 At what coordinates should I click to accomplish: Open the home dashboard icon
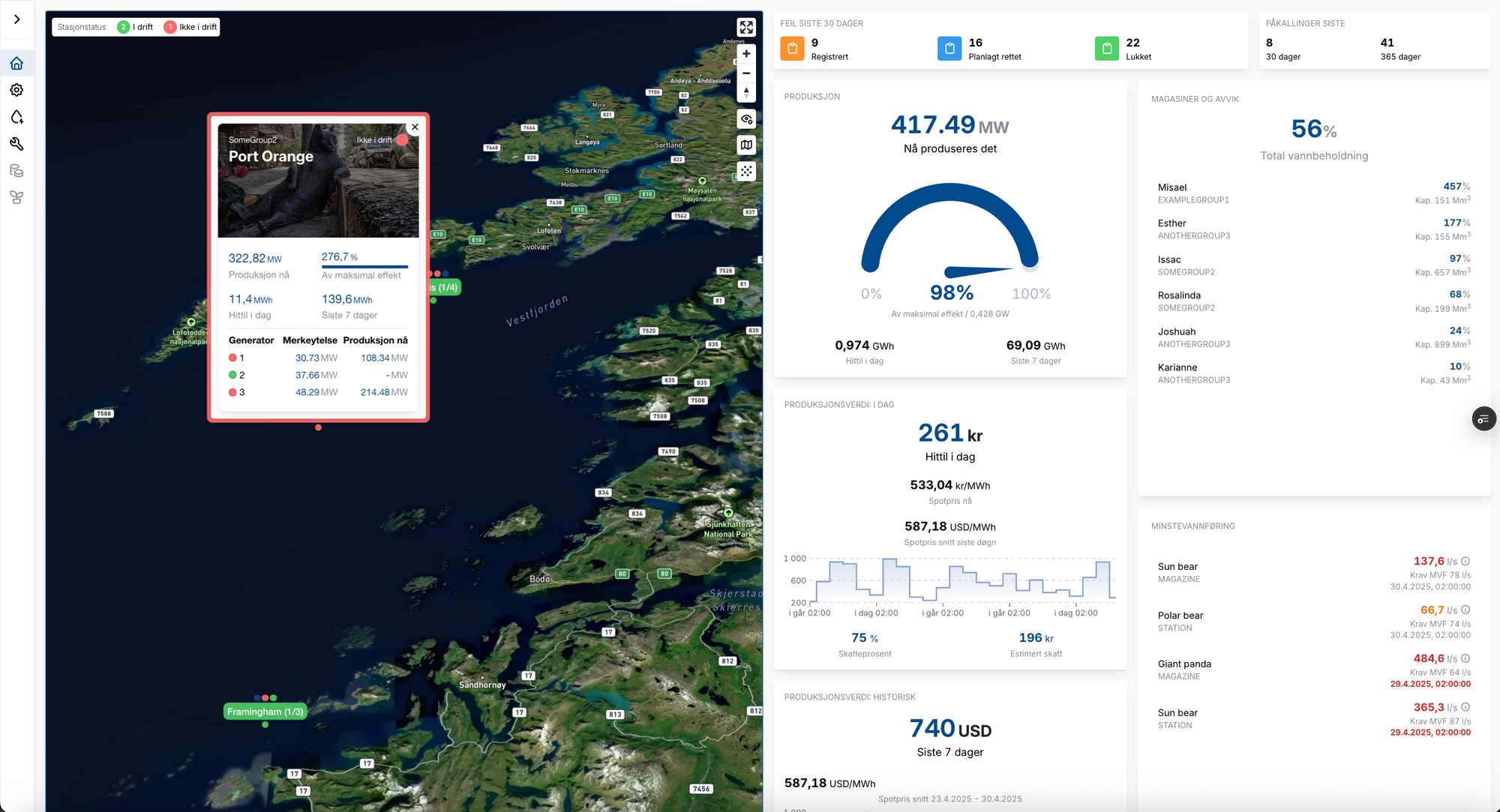tap(16, 64)
